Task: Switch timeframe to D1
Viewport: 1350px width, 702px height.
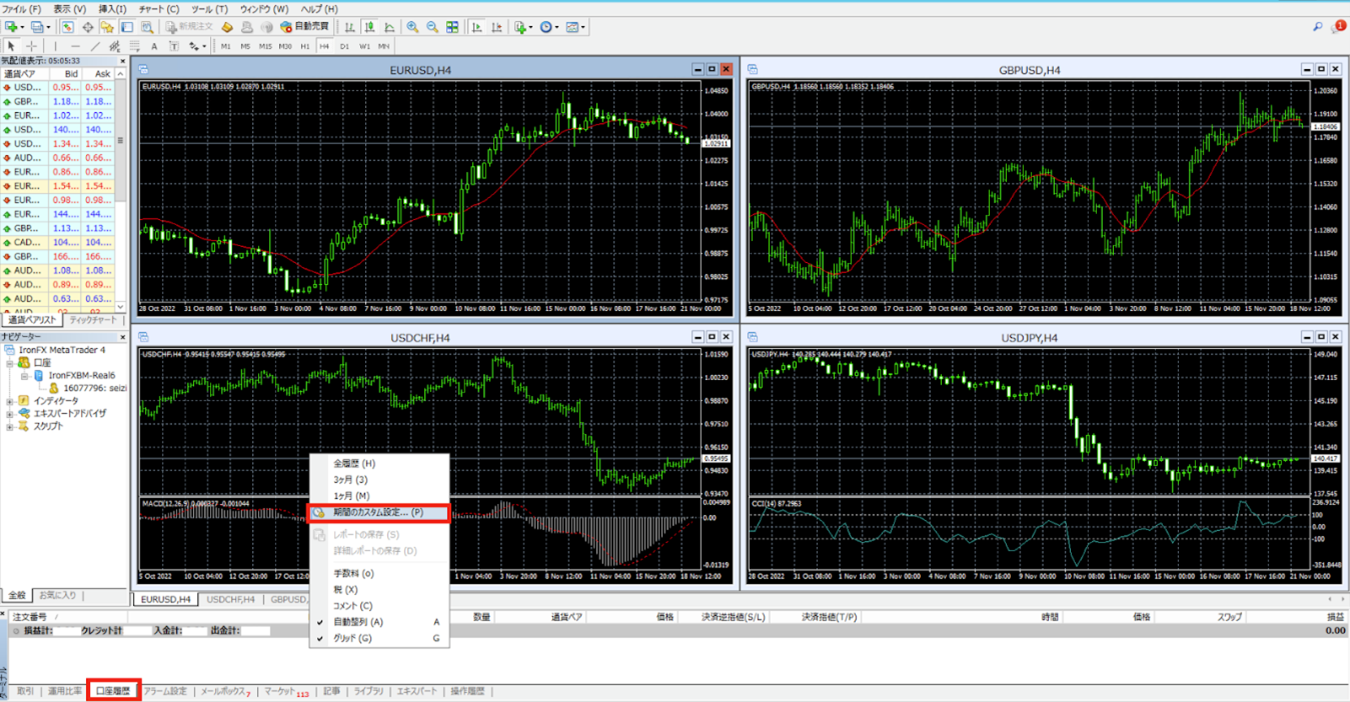Action: pos(345,46)
